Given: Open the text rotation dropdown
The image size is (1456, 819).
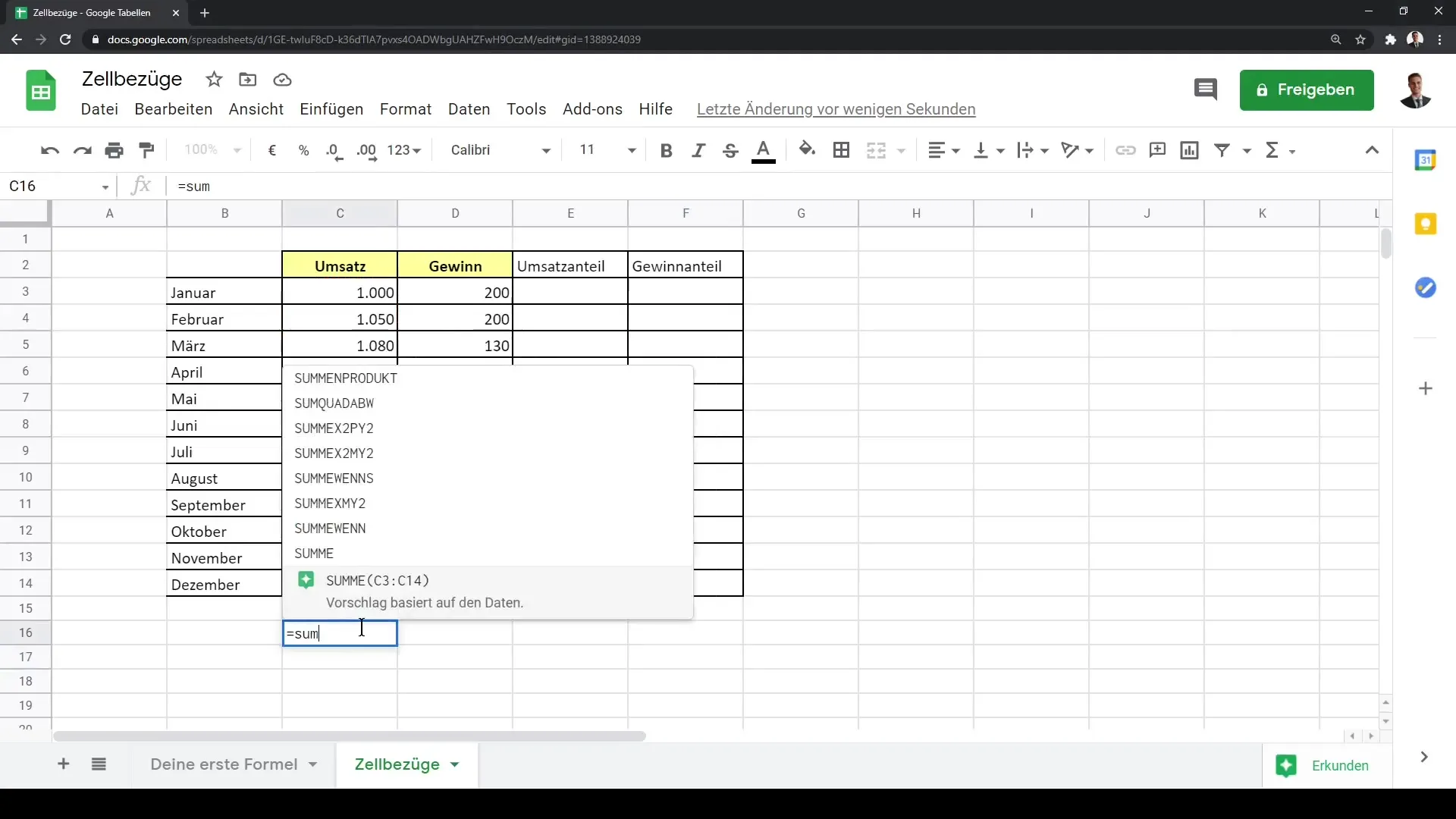Looking at the screenshot, I should (x=1077, y=150).
